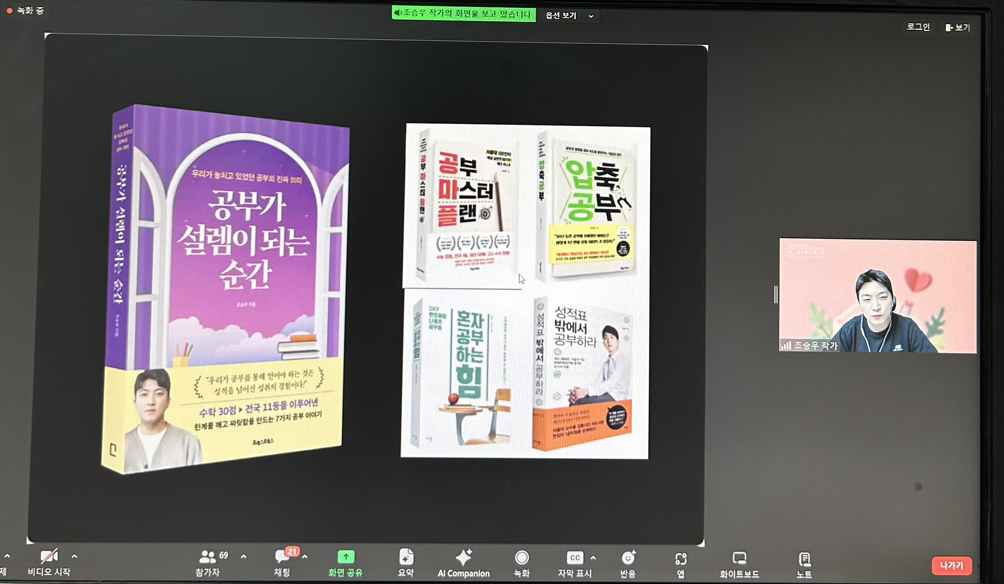The height and width of the screenshot is (584, 1004).
Task: Expand the audio options chevron at toolbar start
Action: (x=7, y=556)
